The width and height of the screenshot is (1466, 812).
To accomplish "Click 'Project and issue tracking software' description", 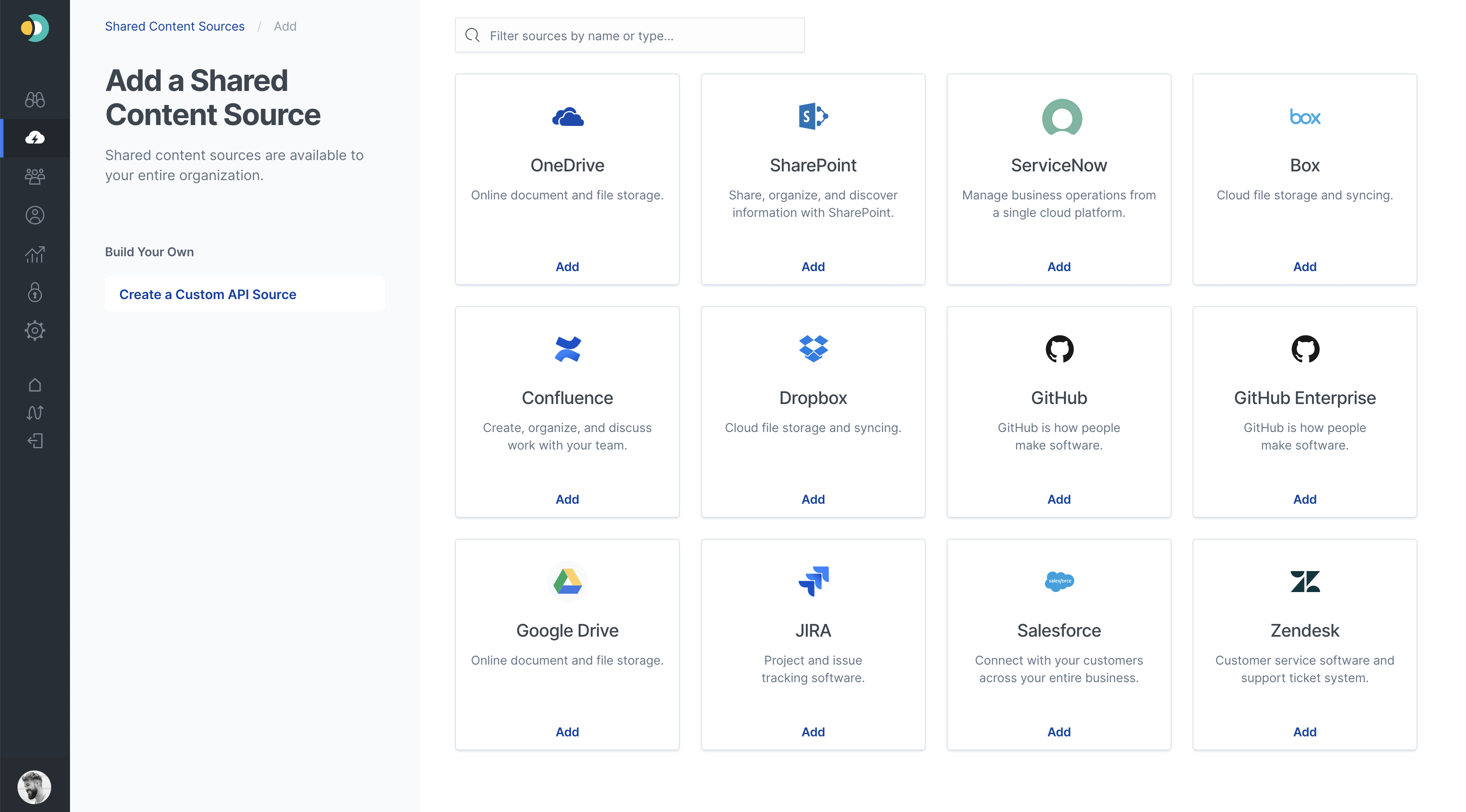I will click(x=813, y=669).
